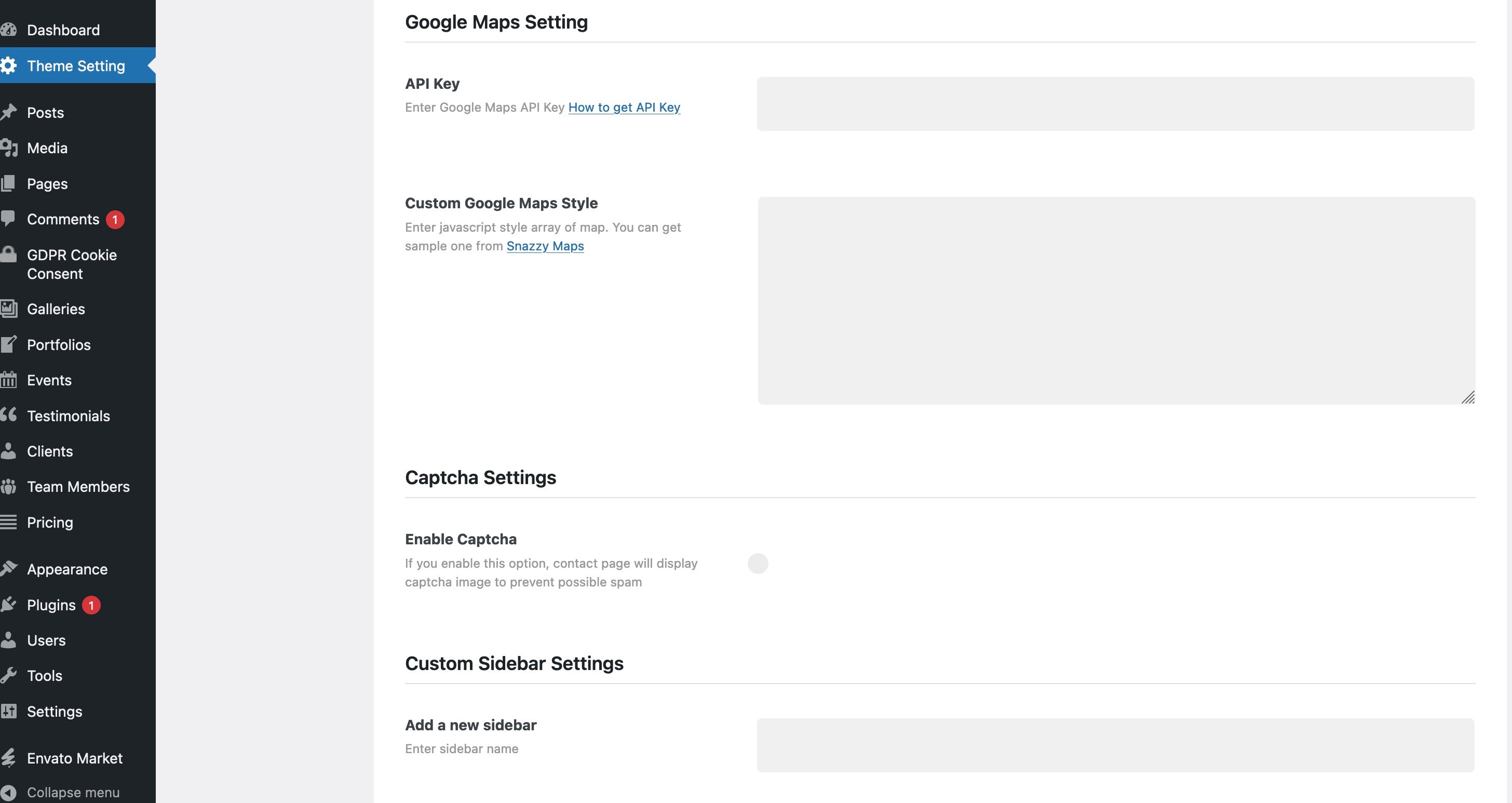This screenshot has height=803, width=1512.
Task: Follow the Snazzy Maps link
Action: click(545, 246)
